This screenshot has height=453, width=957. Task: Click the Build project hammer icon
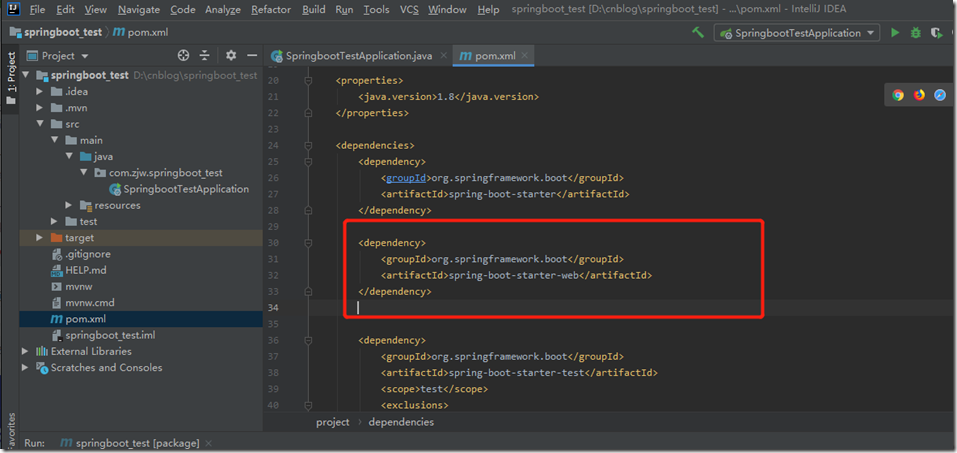click(x=698, y=32)
